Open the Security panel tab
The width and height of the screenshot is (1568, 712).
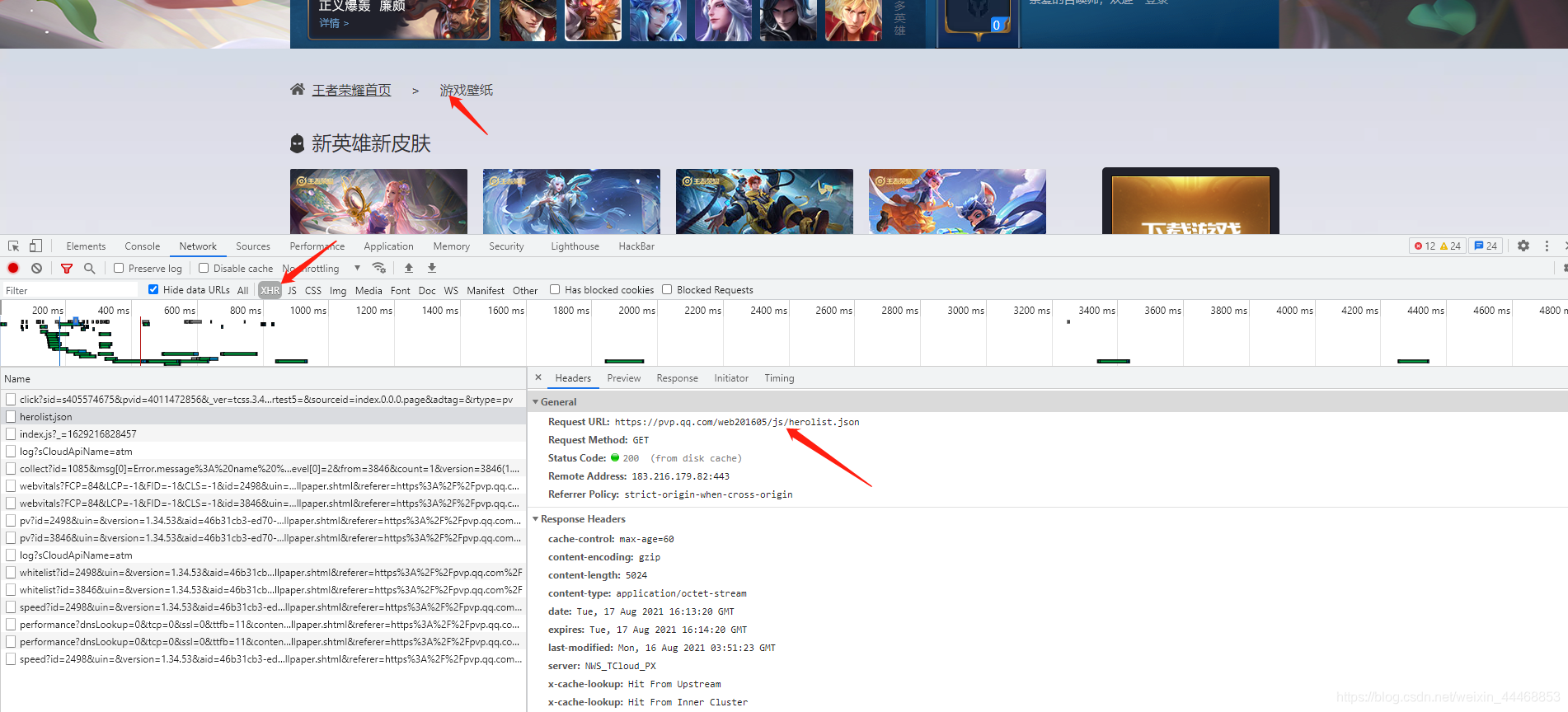click(506, 246)
